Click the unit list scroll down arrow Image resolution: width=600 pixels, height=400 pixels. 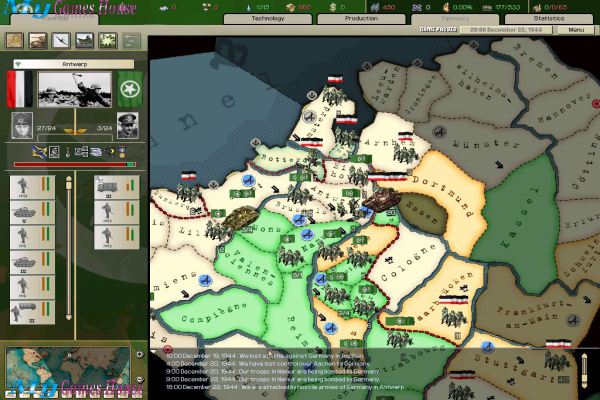[x=68, y=317]
